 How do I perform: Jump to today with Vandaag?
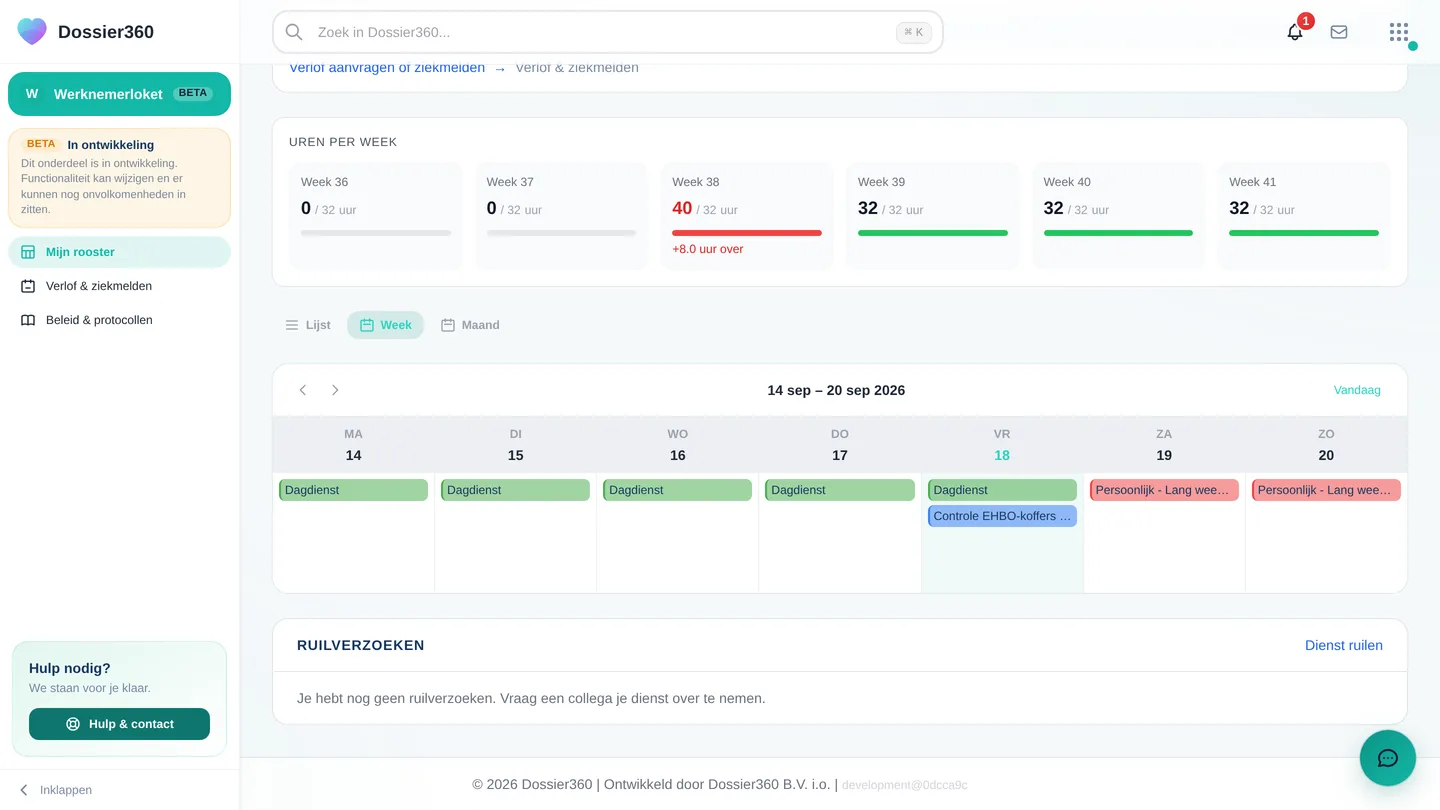1357,390
